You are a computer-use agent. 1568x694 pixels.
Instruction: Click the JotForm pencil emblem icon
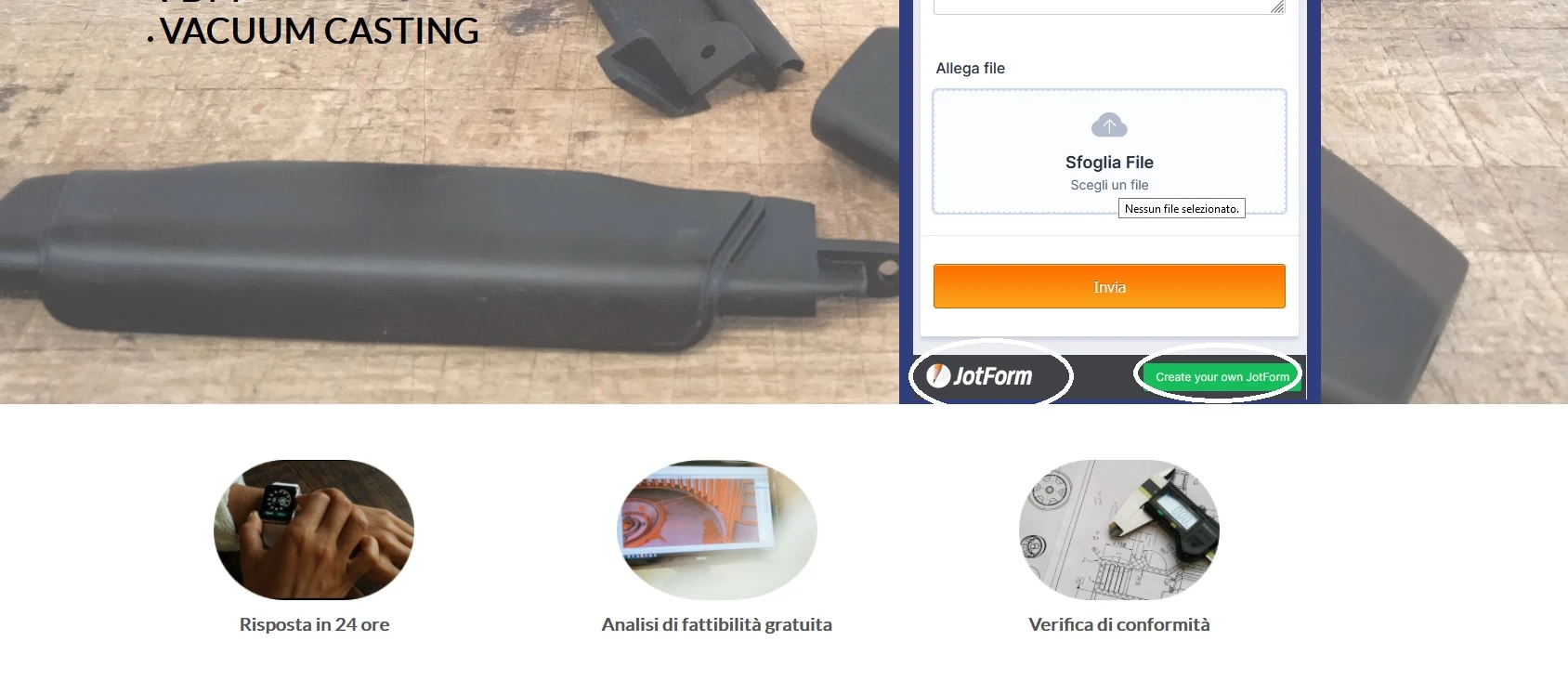(938, 375)
